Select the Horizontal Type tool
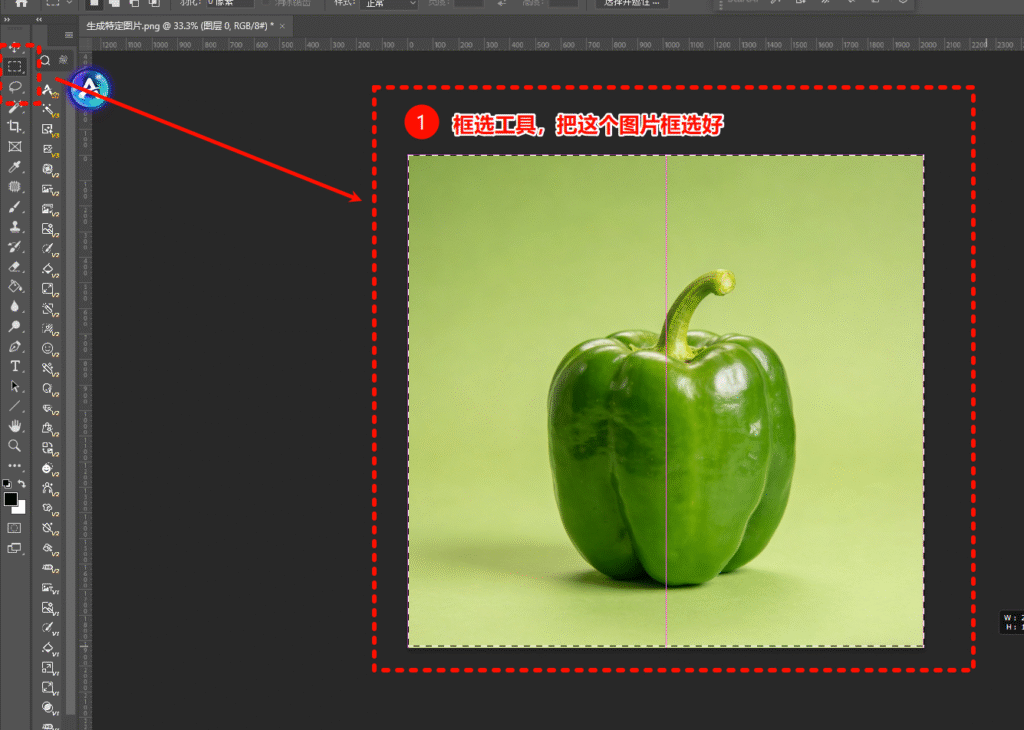Viewport: 1024px width, 730px height. (15, 366)
